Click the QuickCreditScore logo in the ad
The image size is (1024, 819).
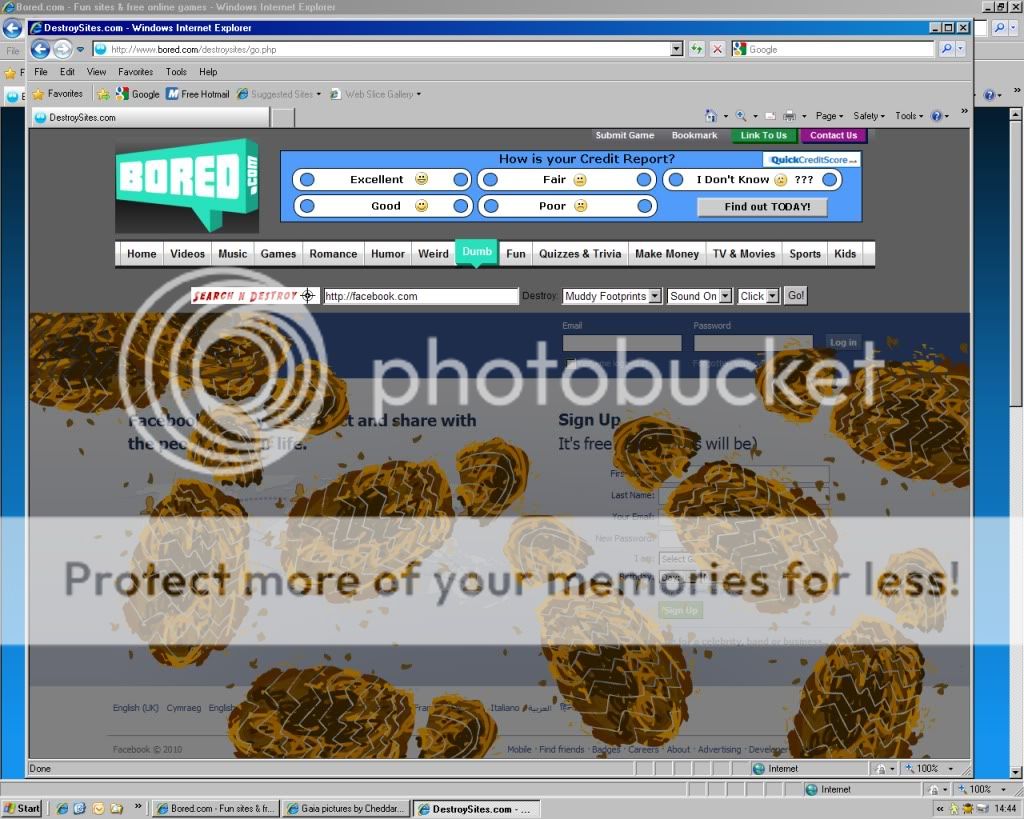(811, 159)
